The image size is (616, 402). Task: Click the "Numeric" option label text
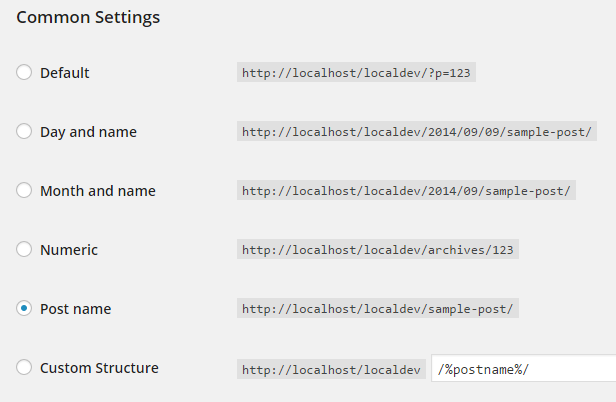tap(69, 250)
